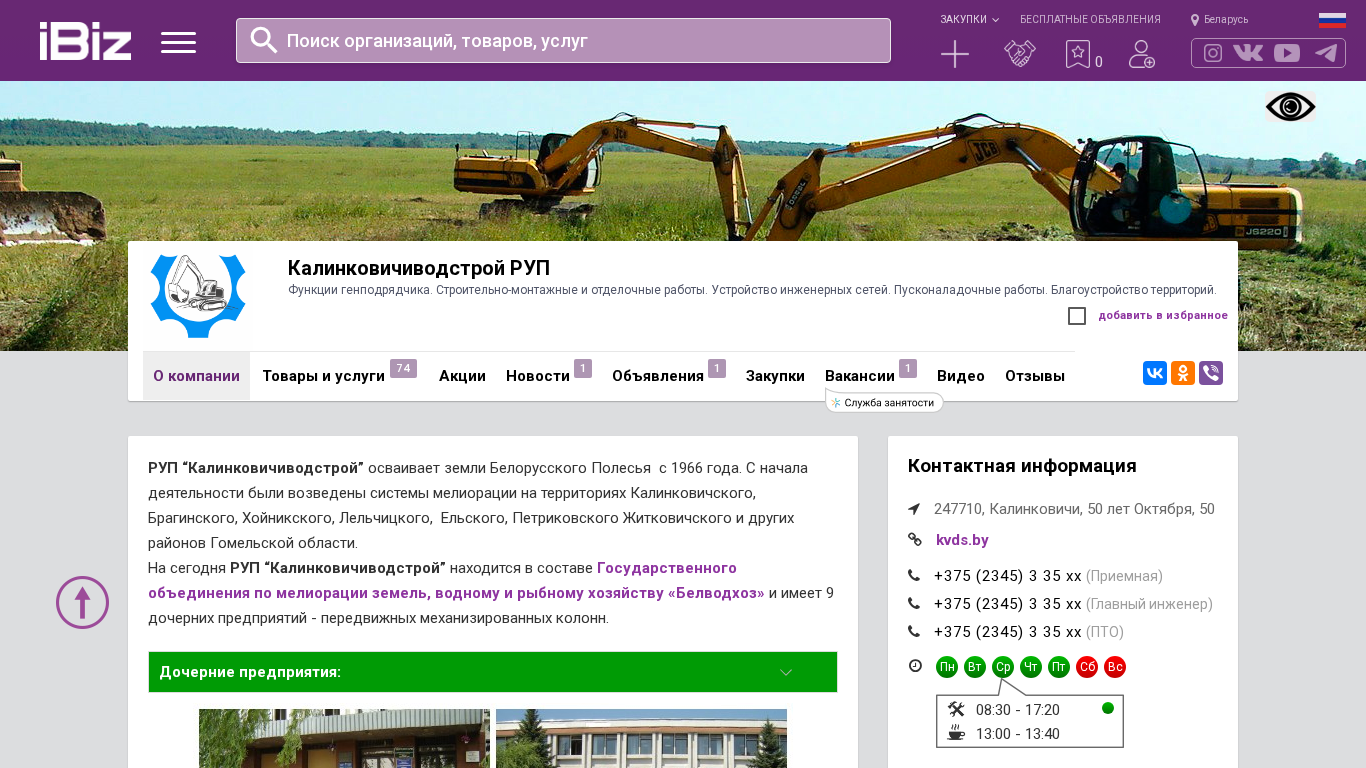Viewport: 1366px width, 768px height.
Task: Click the 'добавить в избранное' link text
Action: pos(1163,316)
